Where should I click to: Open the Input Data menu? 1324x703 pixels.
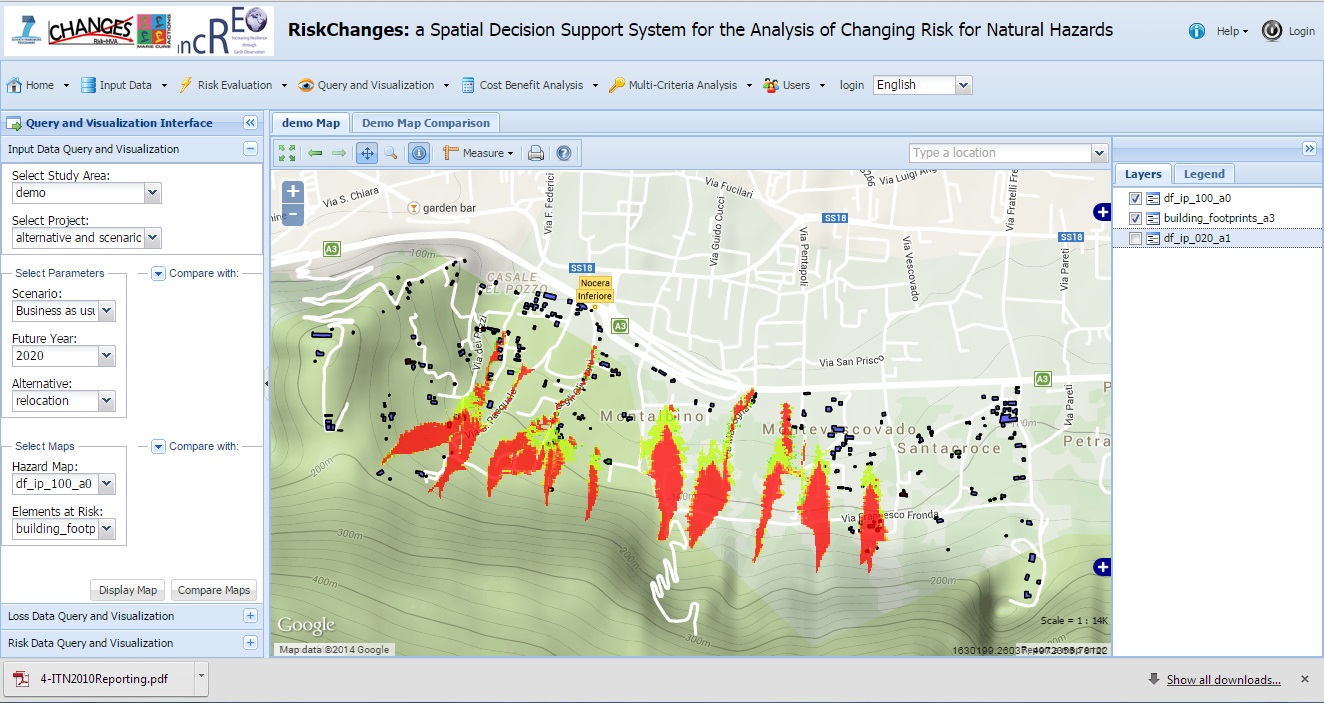[x=125, y=85]
